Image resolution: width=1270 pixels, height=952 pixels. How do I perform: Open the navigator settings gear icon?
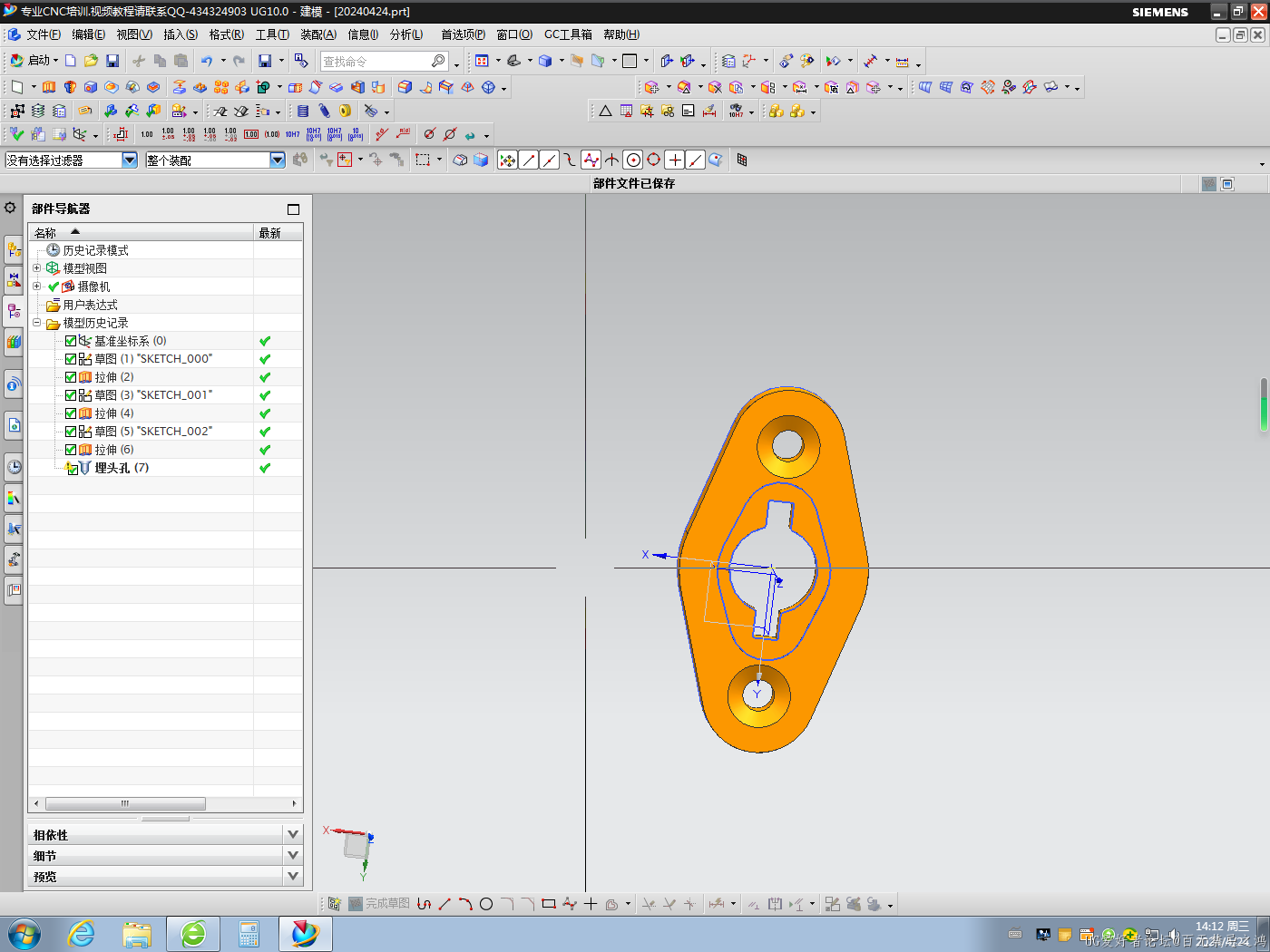coord(10,208)
